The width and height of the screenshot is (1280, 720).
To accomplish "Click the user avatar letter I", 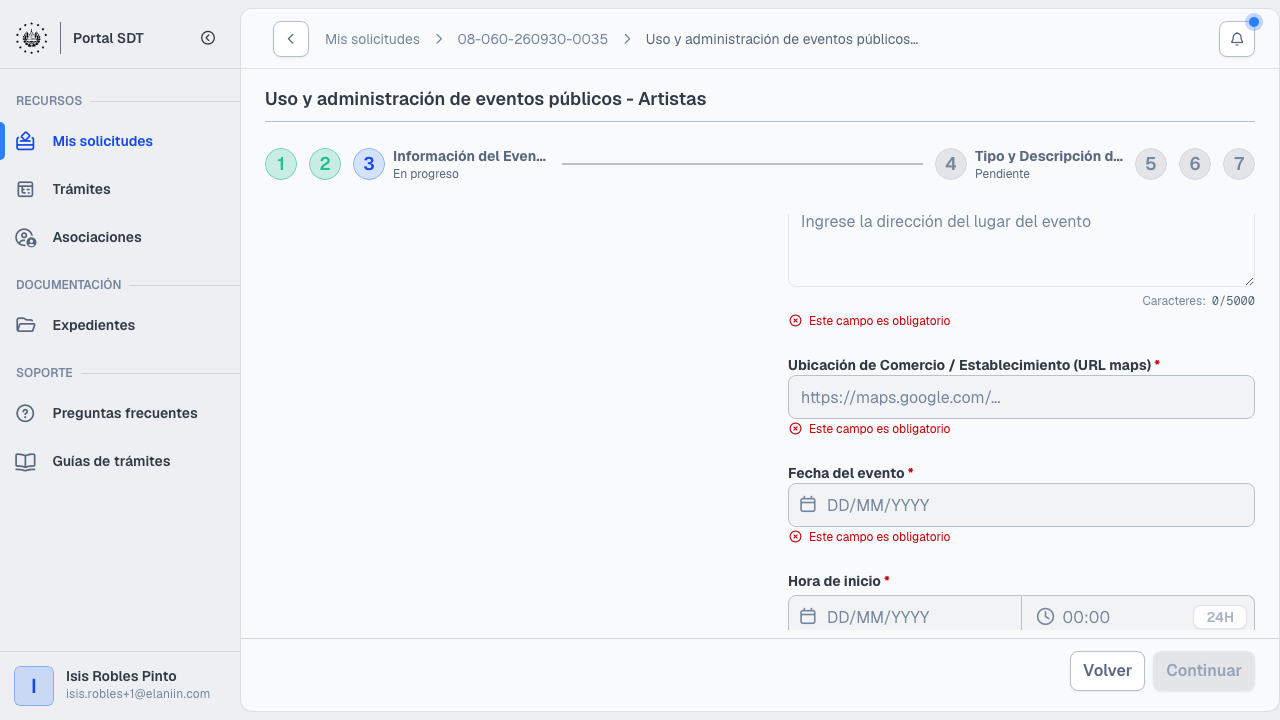I will pos(34,686).
